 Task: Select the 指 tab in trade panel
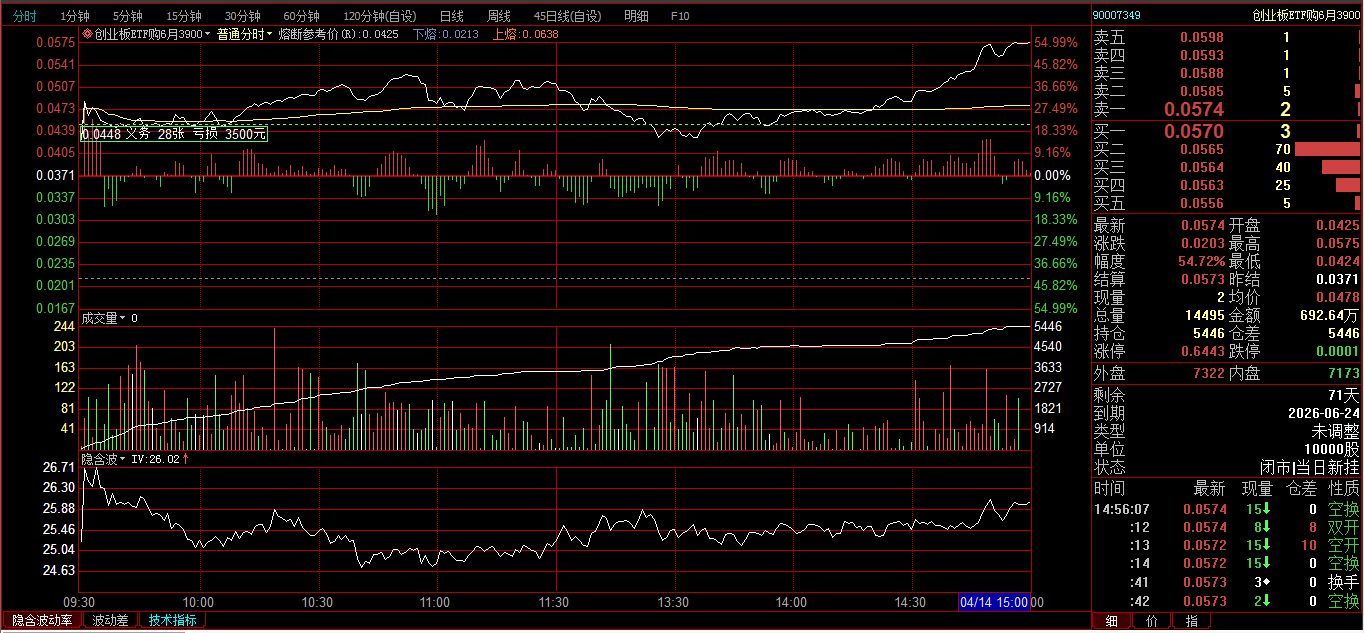pos(1191,621)
